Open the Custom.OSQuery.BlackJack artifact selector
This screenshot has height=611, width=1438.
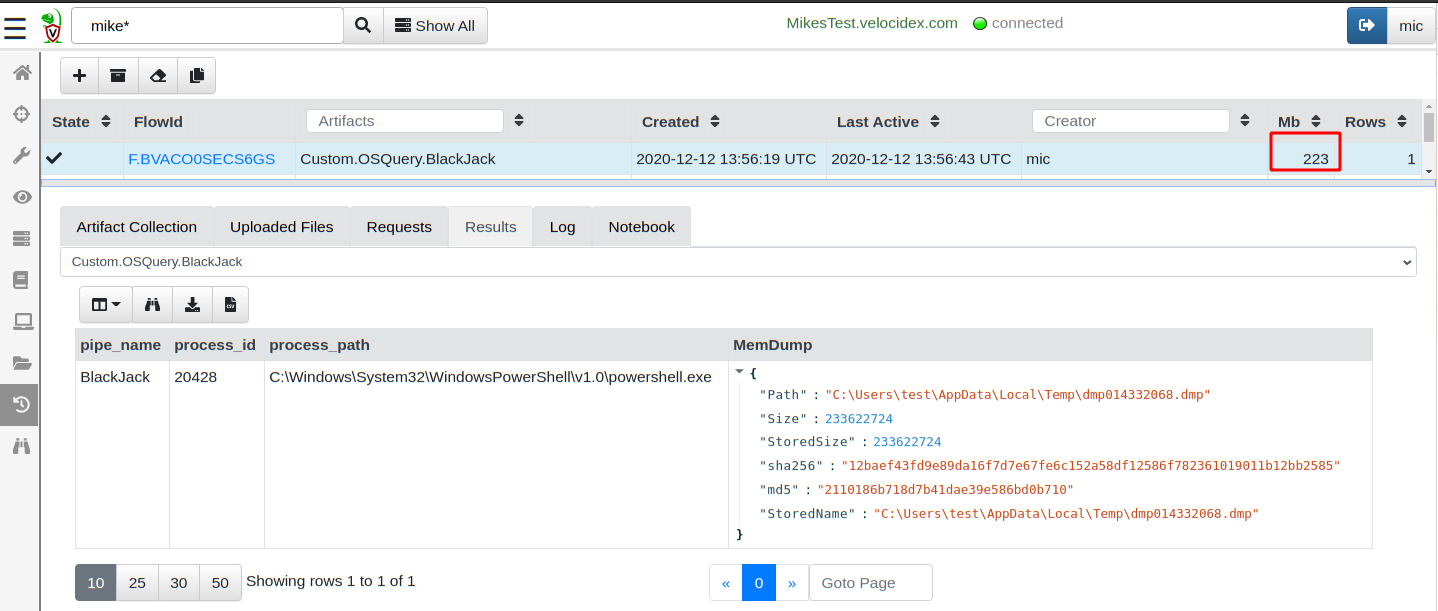pos(738,262)
